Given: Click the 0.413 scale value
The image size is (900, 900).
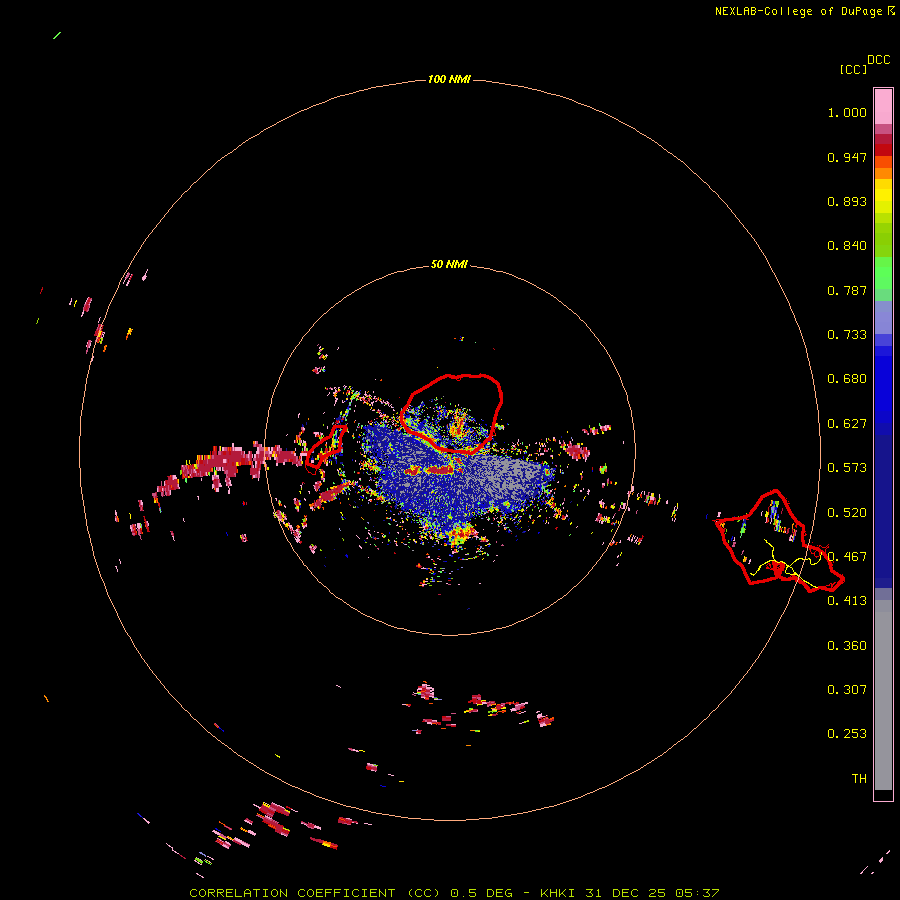Looking at the screenshot, I should (x=847, y=601).
